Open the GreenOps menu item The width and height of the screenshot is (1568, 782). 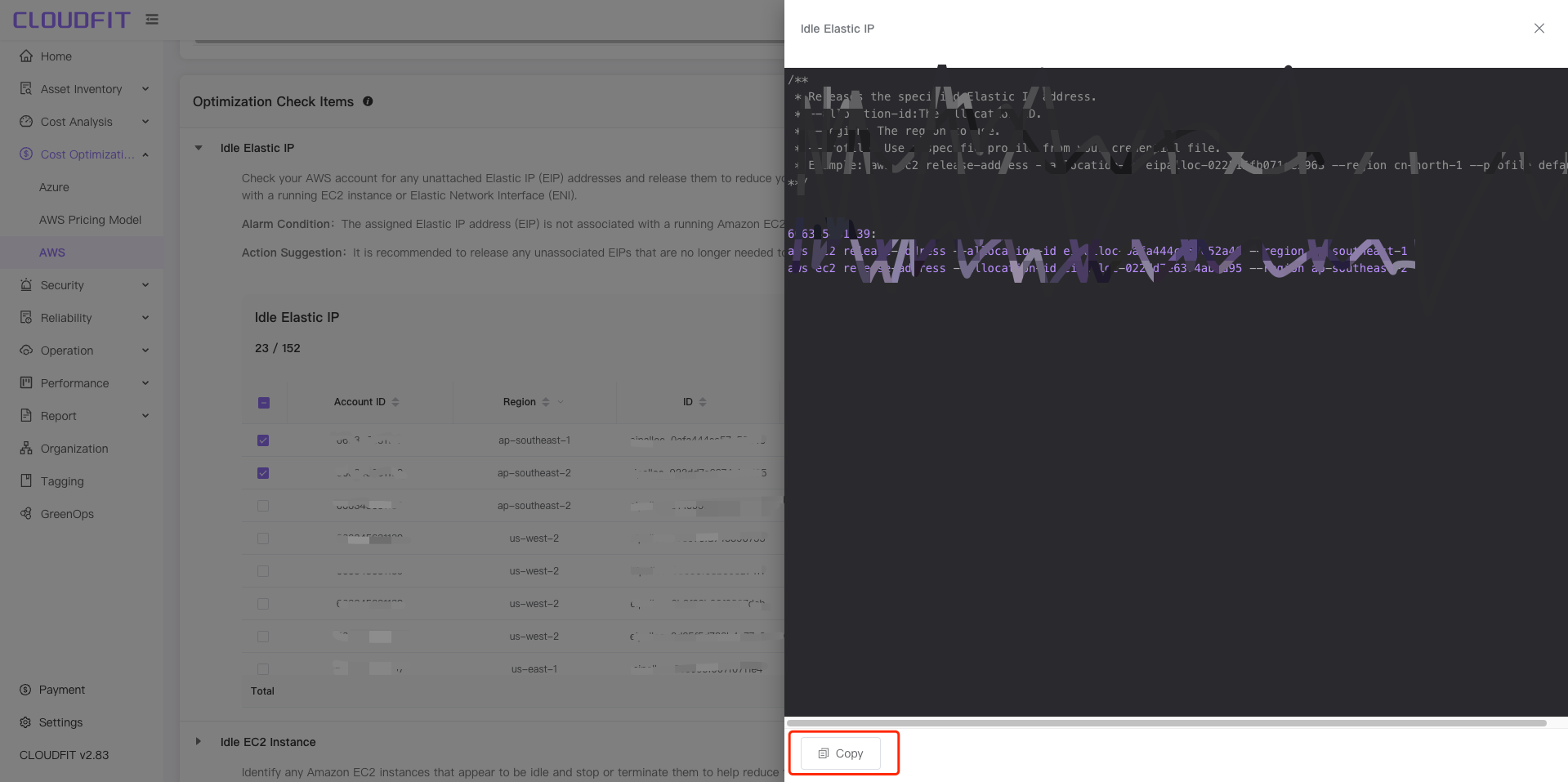click(x=82, y=513)
